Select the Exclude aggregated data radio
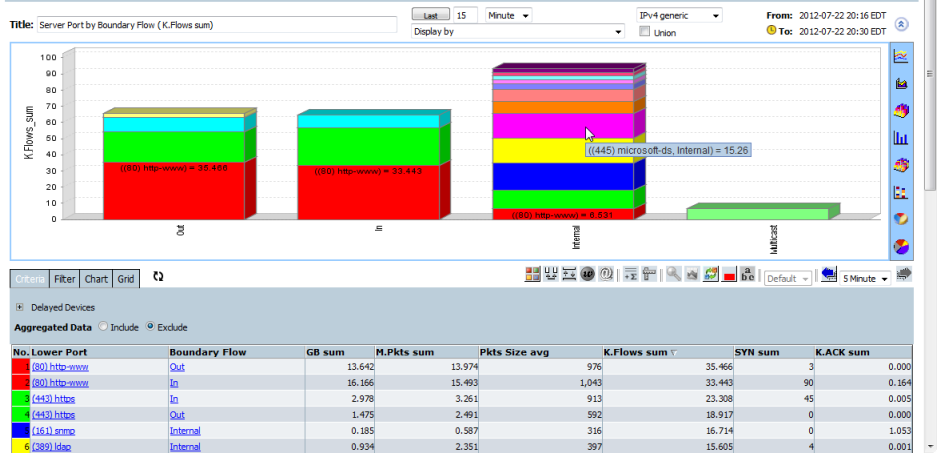The width and height of the screenshot is (937, 453). point(150,327)
